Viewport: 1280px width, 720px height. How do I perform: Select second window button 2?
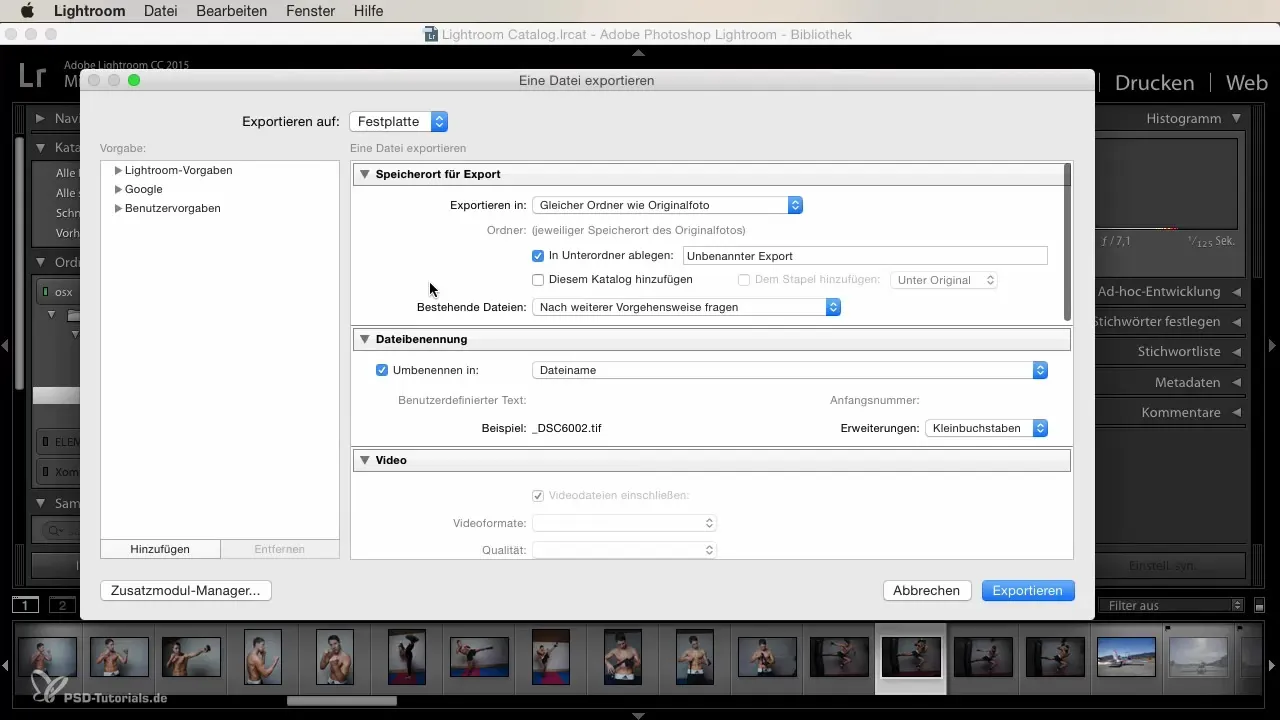(x=62, y=605)
